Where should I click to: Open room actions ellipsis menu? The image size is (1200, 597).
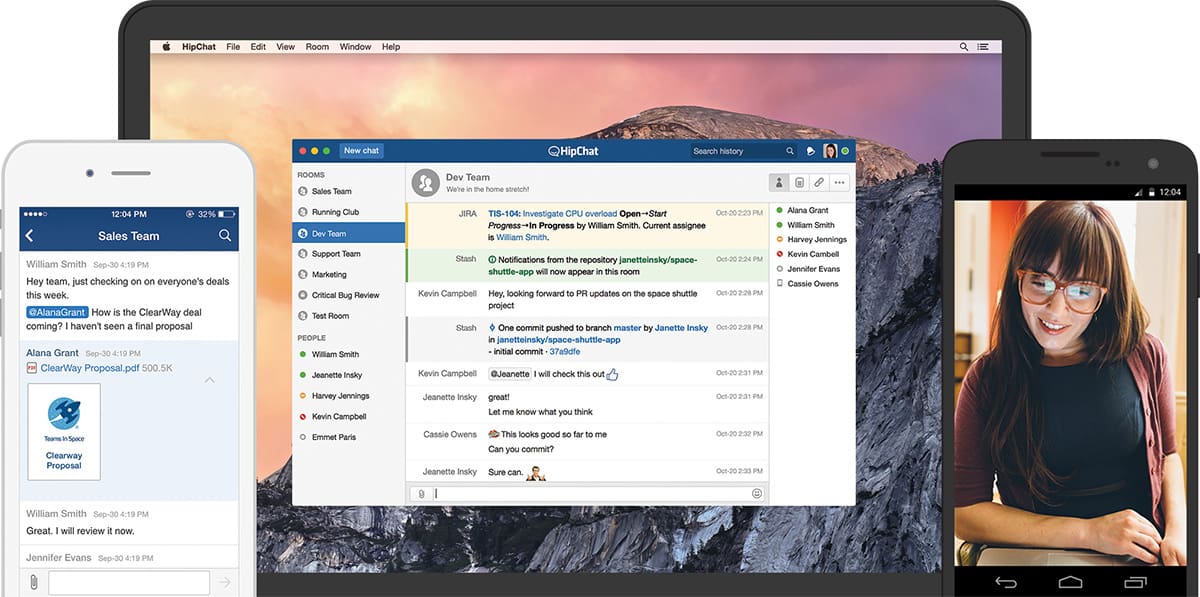839,182
